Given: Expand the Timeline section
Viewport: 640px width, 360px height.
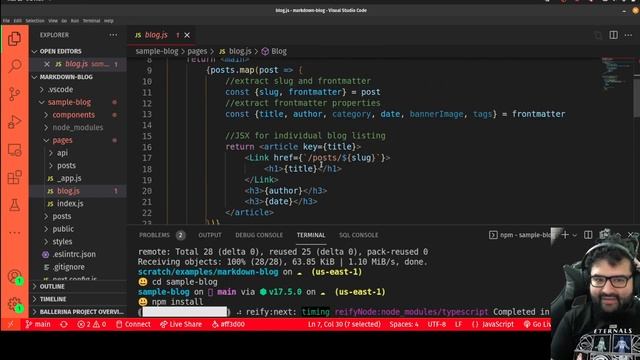Looking at the screenshot, I should [78, 299].
